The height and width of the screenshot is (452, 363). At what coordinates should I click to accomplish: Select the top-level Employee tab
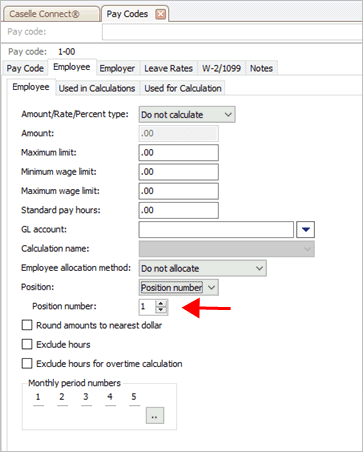[x=72, y=67]
